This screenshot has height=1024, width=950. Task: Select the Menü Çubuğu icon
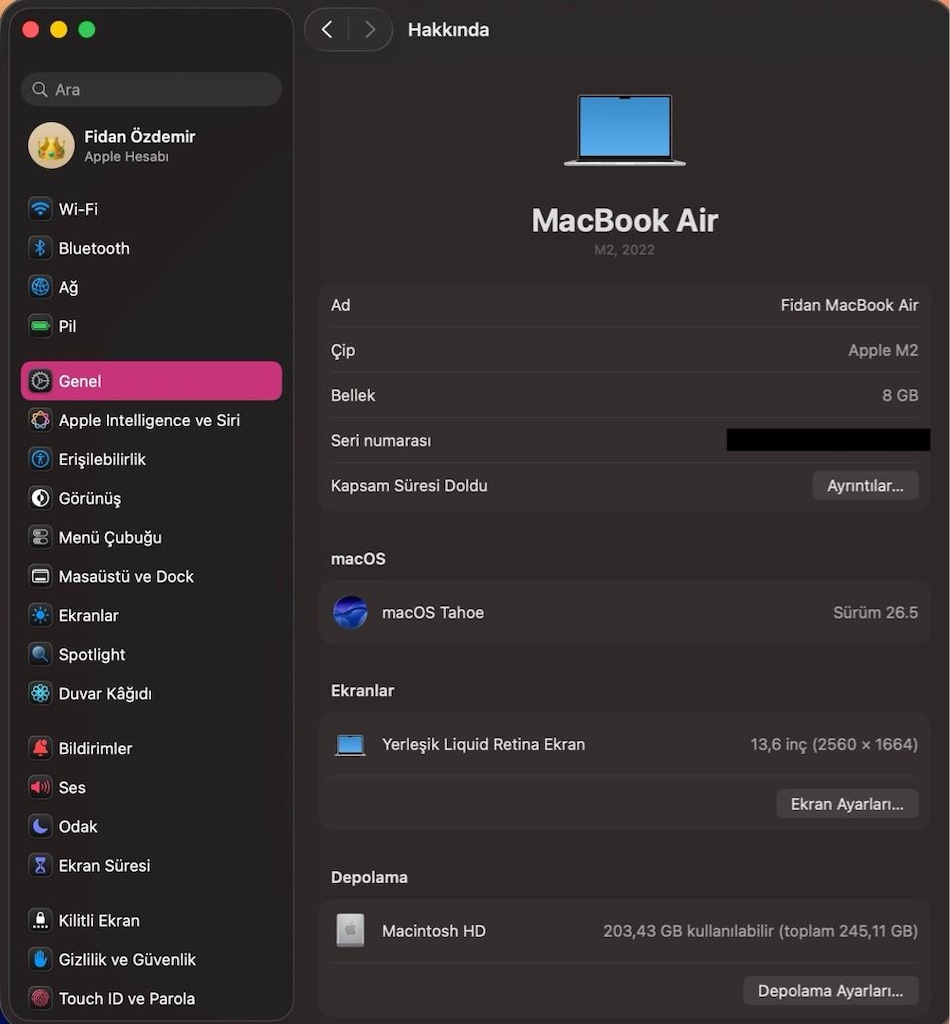40,537
